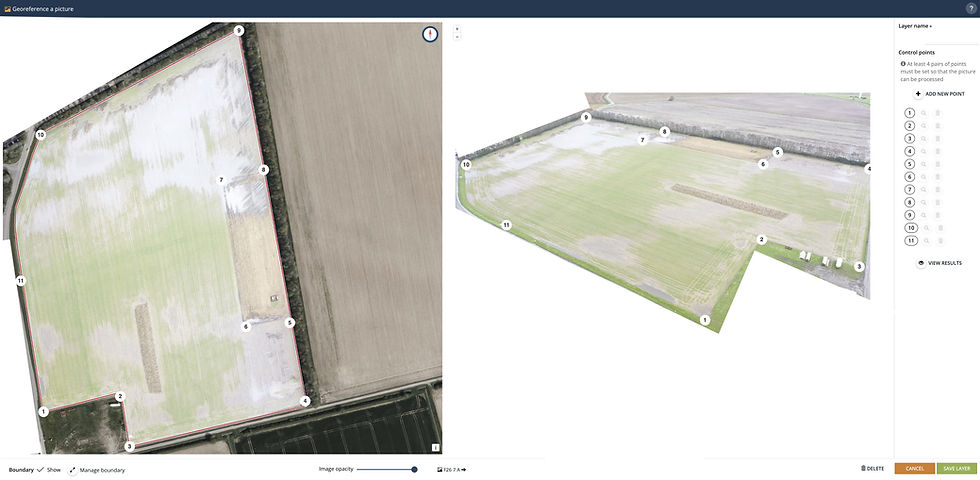Click Add New Point button
The image size is (980, 480).
(x=939, y=94)
